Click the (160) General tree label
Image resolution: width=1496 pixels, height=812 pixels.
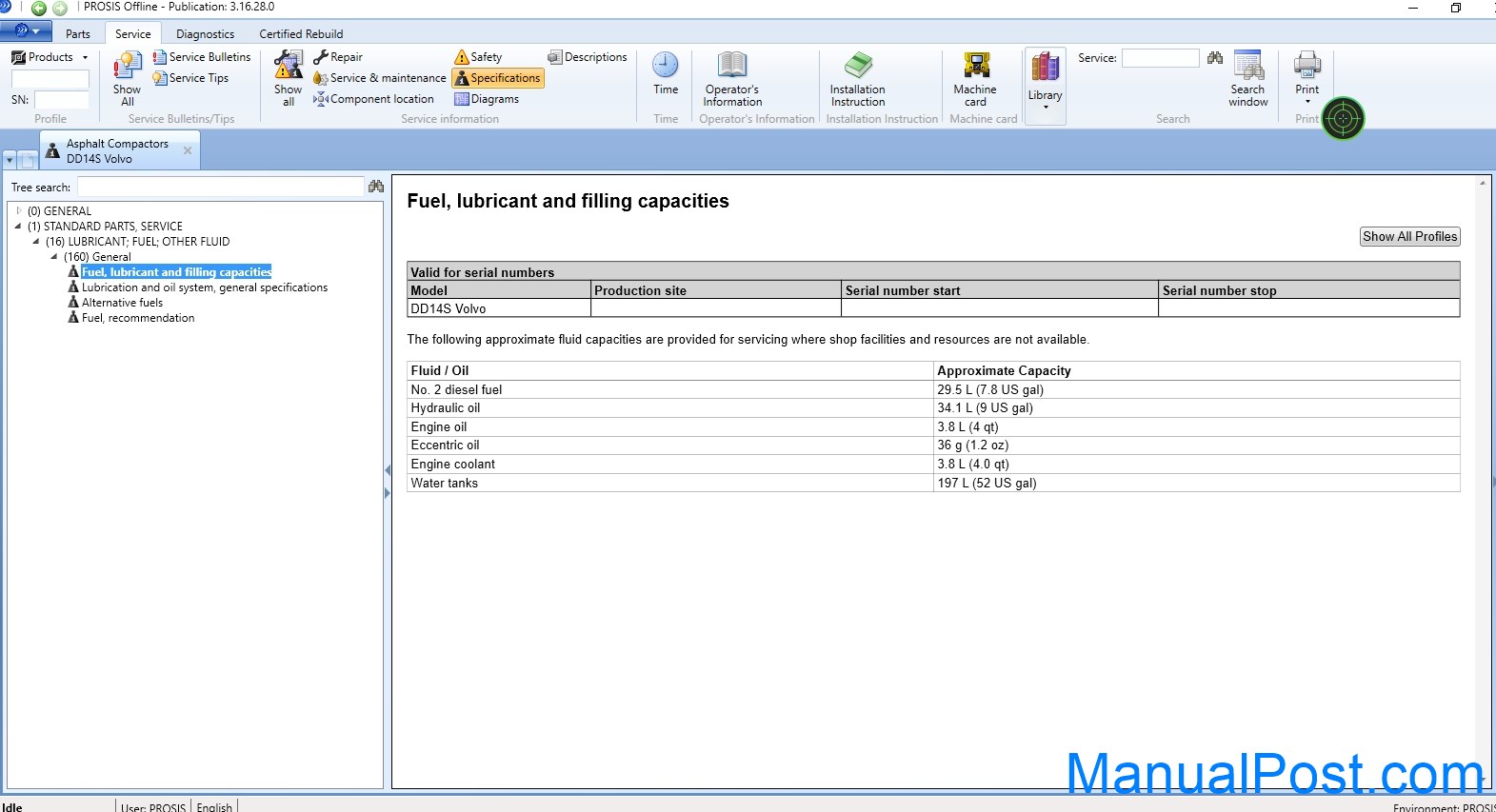point(97,256)
